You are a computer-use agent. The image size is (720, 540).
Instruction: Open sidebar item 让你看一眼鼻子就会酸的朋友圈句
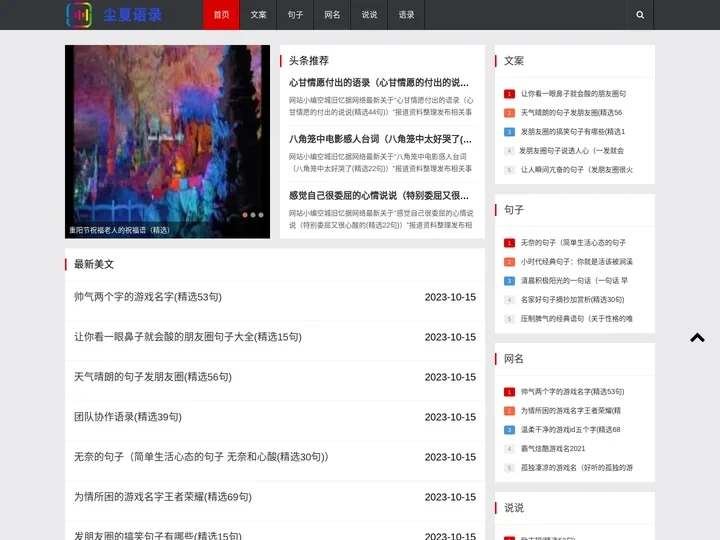573,94
